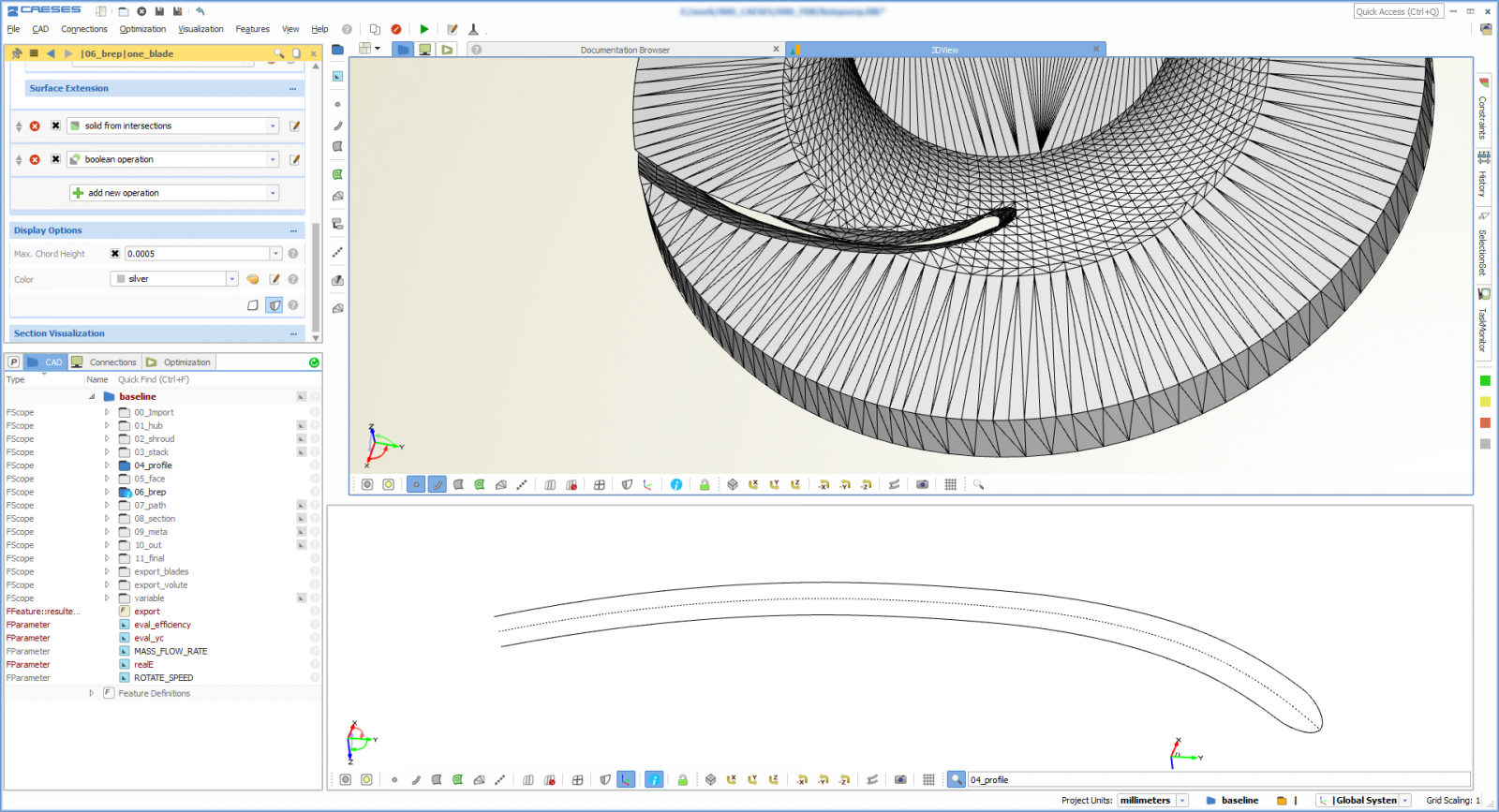The width and height of the screenshot is (1499, 812).
Task: Expand the 06_brep scope in the tree
Action: click(x=107, y=492)
